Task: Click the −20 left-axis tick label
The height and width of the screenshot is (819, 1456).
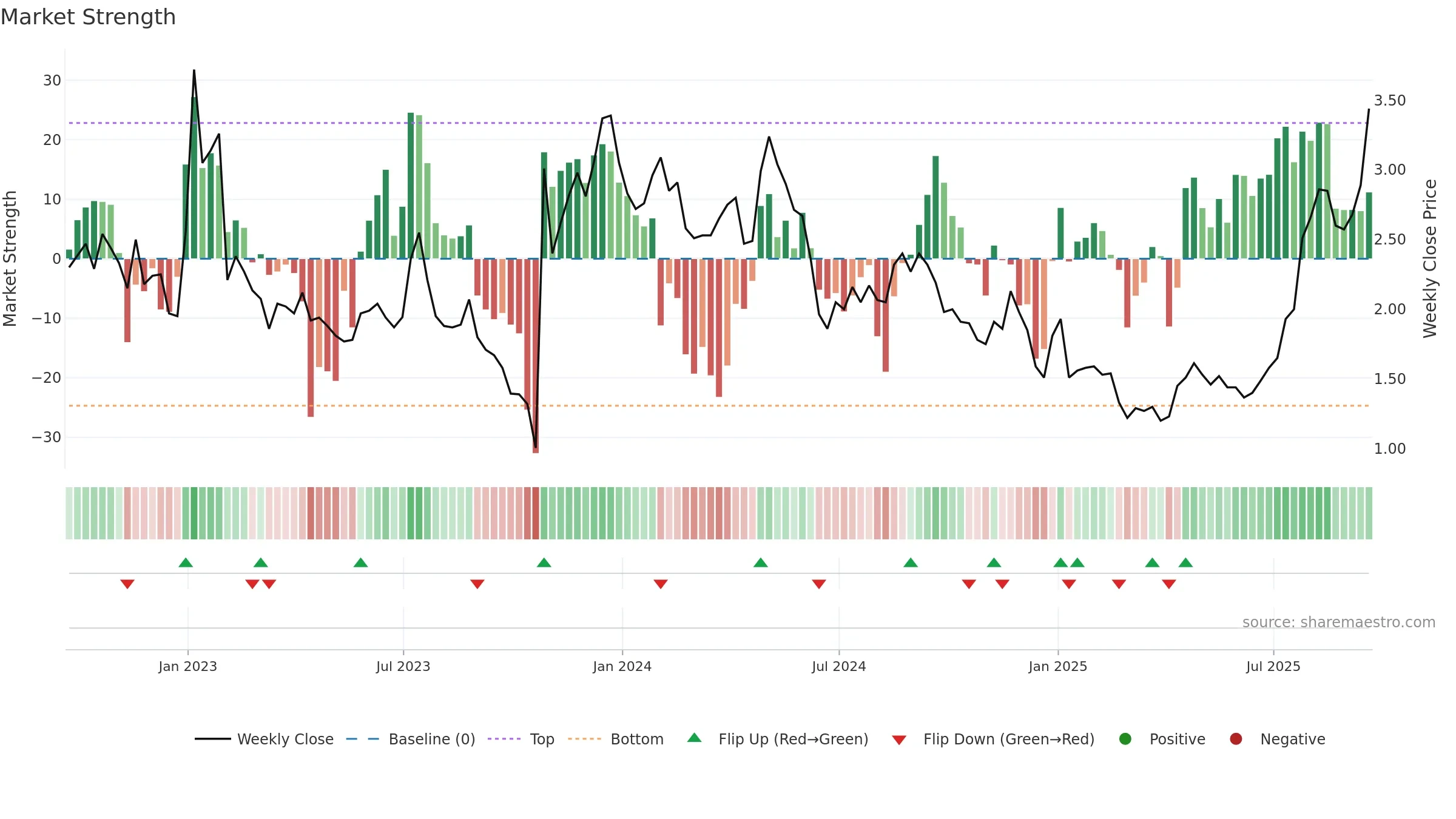Action: pos(47,377)
